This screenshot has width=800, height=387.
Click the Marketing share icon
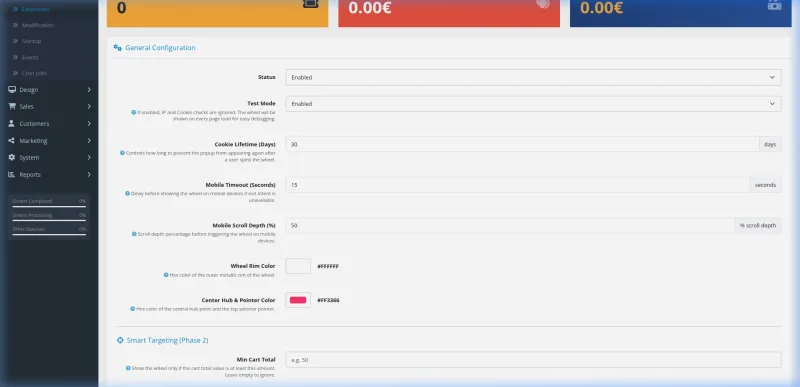point(11,141)
